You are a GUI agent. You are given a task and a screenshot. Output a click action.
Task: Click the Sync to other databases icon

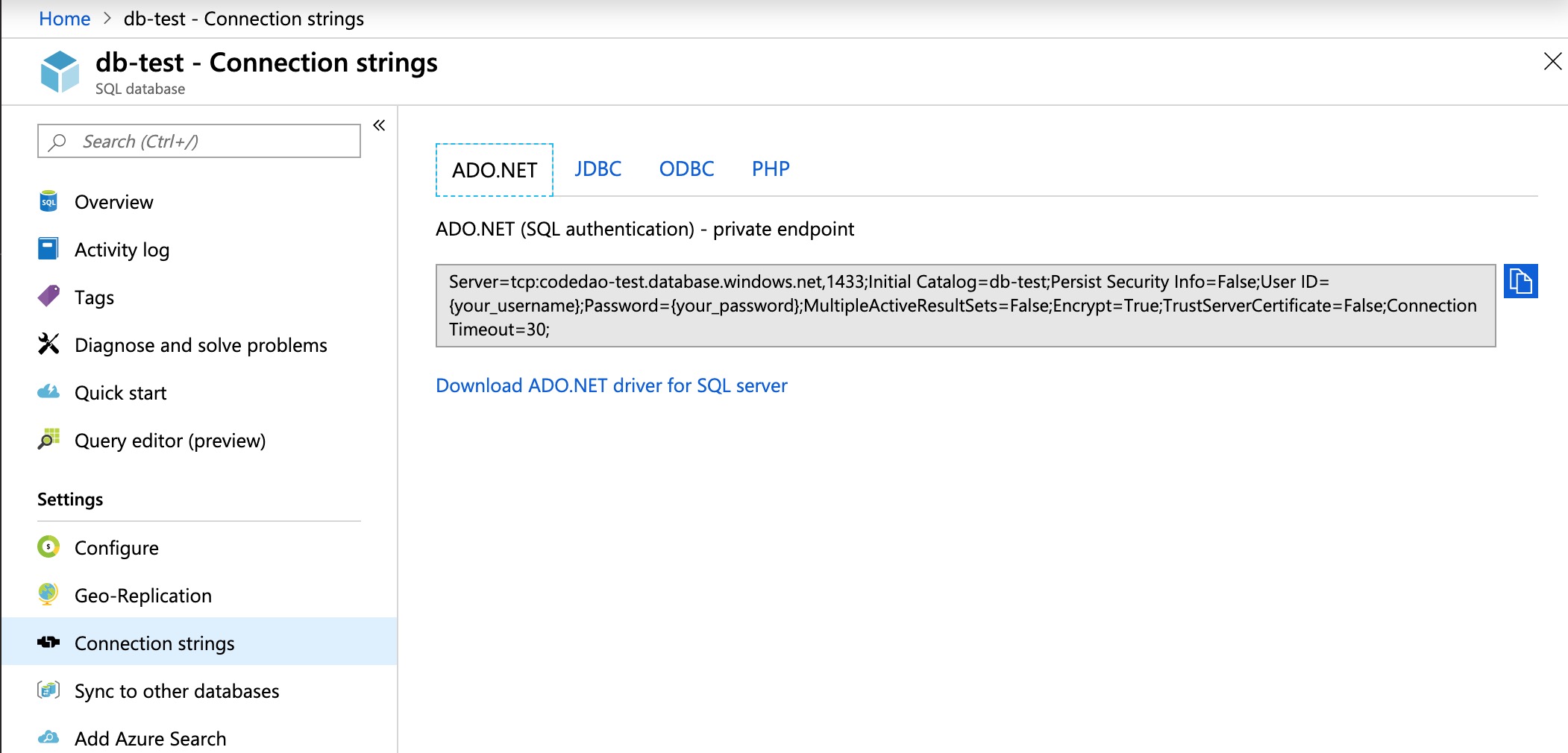[48, 690]
